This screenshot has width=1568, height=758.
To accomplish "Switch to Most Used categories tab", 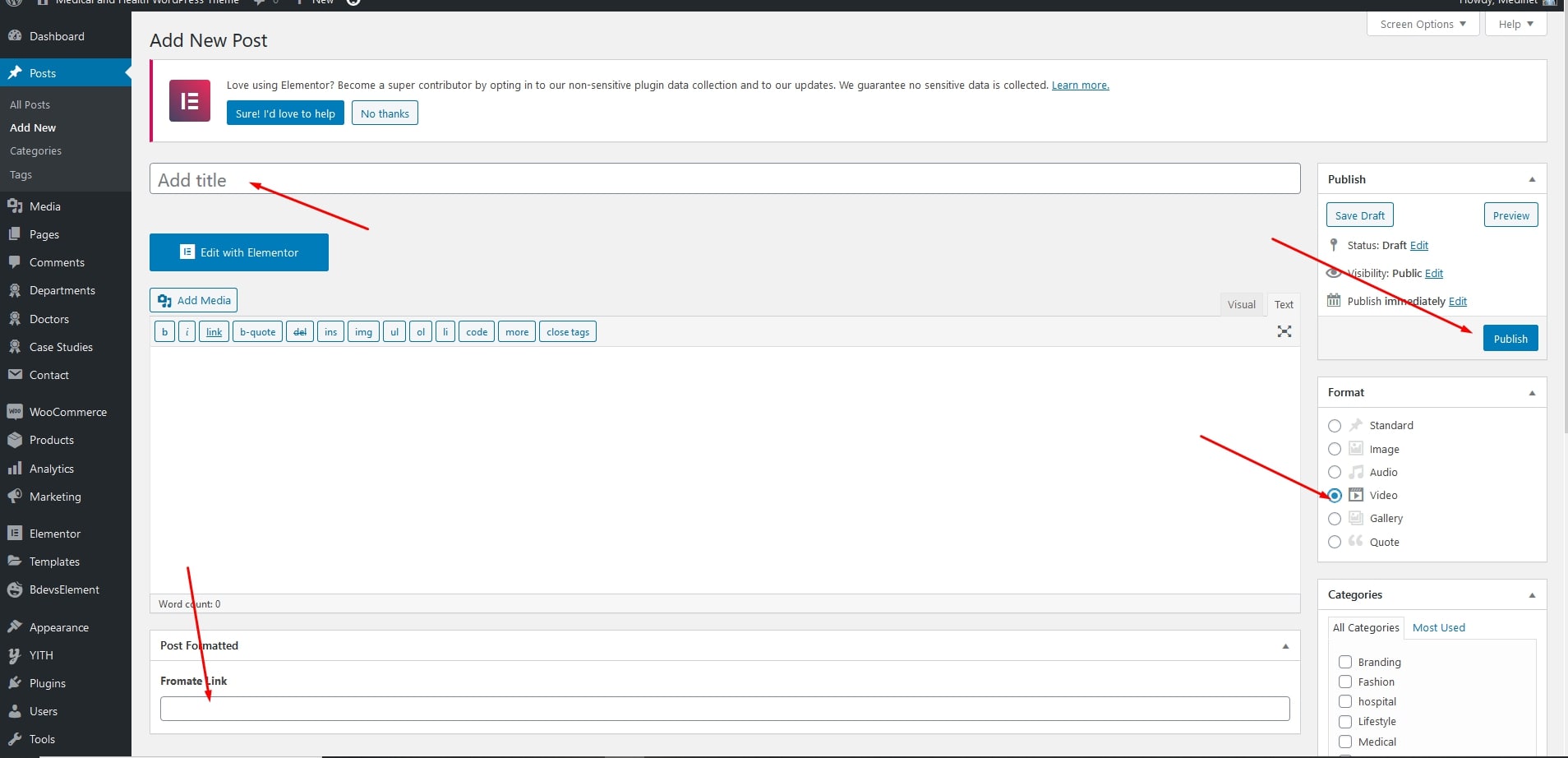I will (x=1438, y=627).
